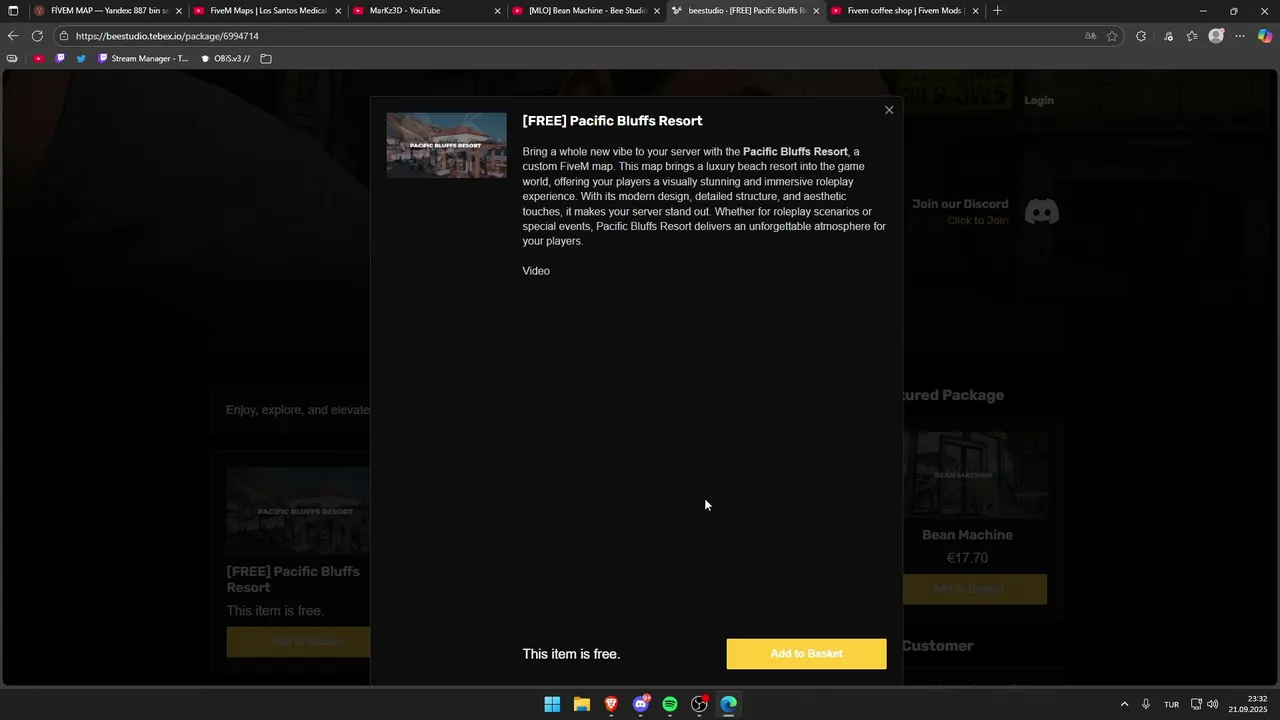Open browser Settings and more menu
Screen dimensions: 1280x720
1240,36
